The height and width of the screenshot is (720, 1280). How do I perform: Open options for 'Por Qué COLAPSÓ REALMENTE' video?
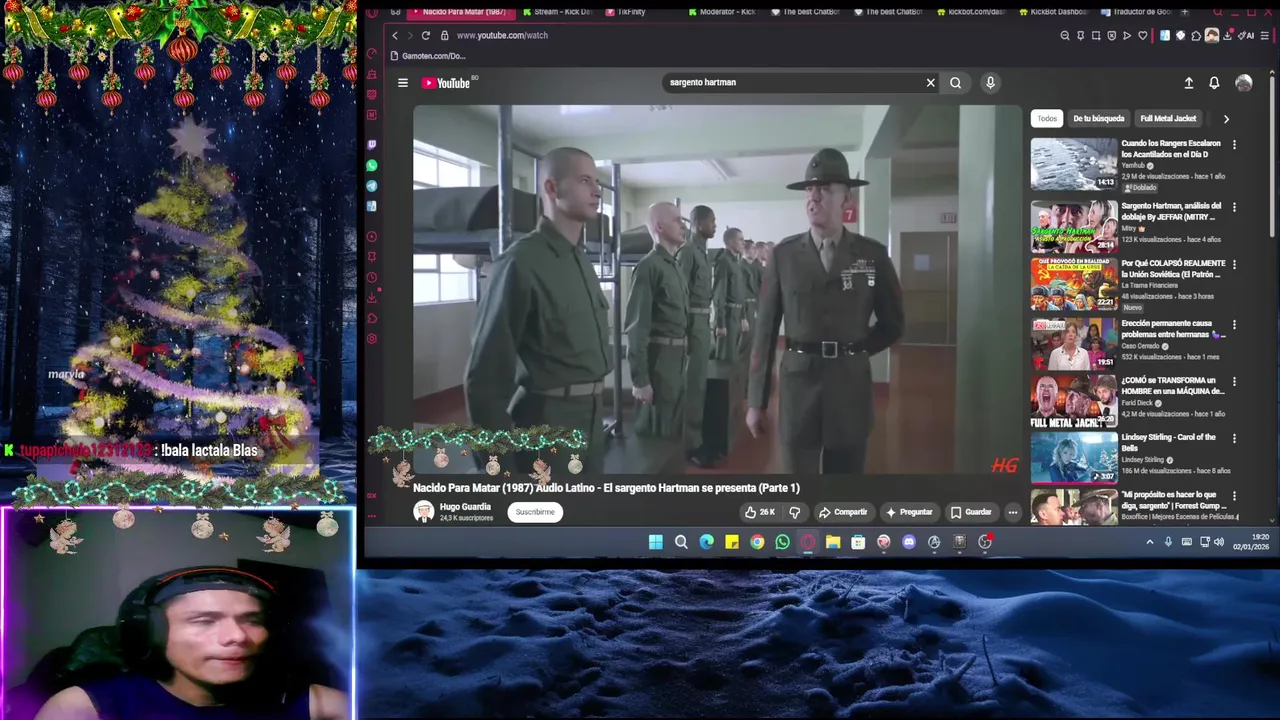click(x=1234, y=264)
